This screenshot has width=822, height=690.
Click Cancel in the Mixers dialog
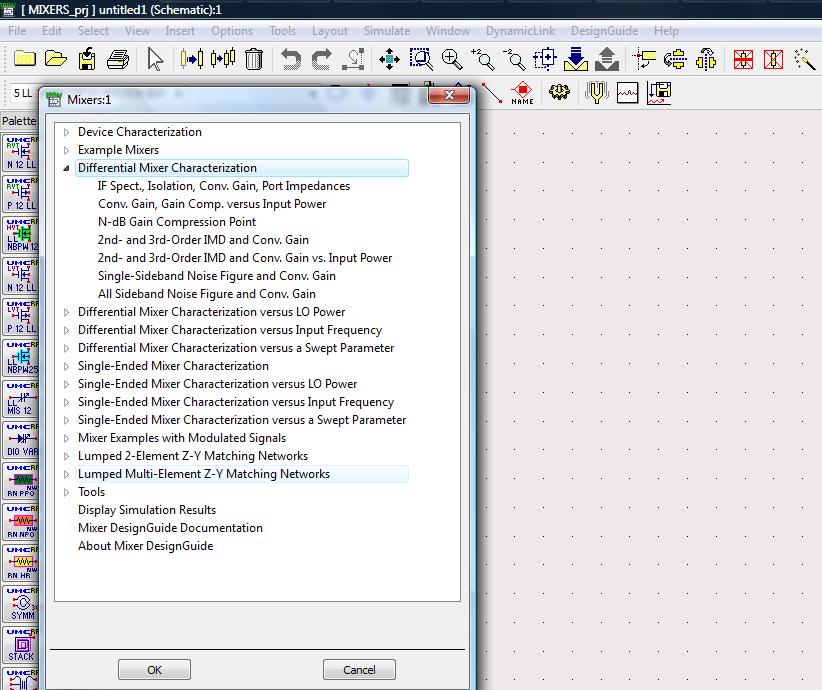coord(359,670)
